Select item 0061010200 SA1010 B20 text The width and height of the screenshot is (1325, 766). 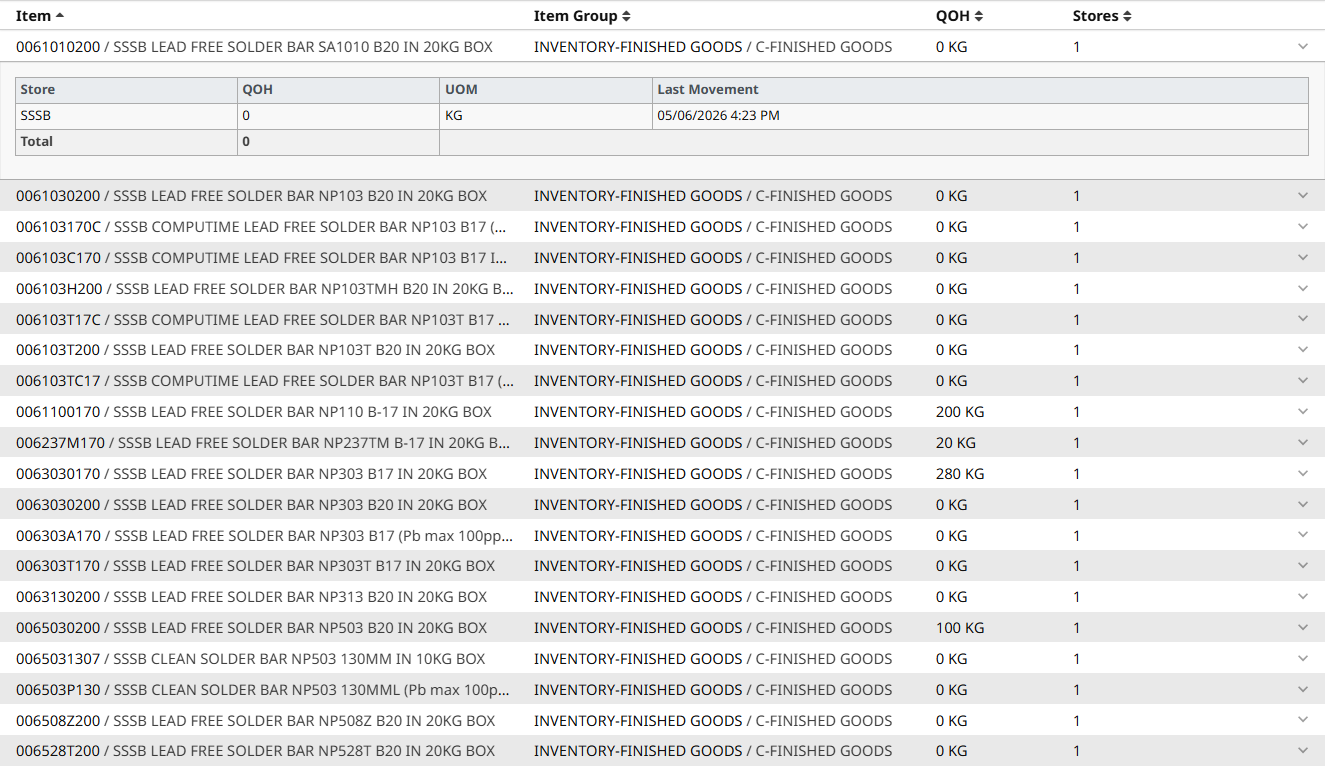click(x=254, y=47)
